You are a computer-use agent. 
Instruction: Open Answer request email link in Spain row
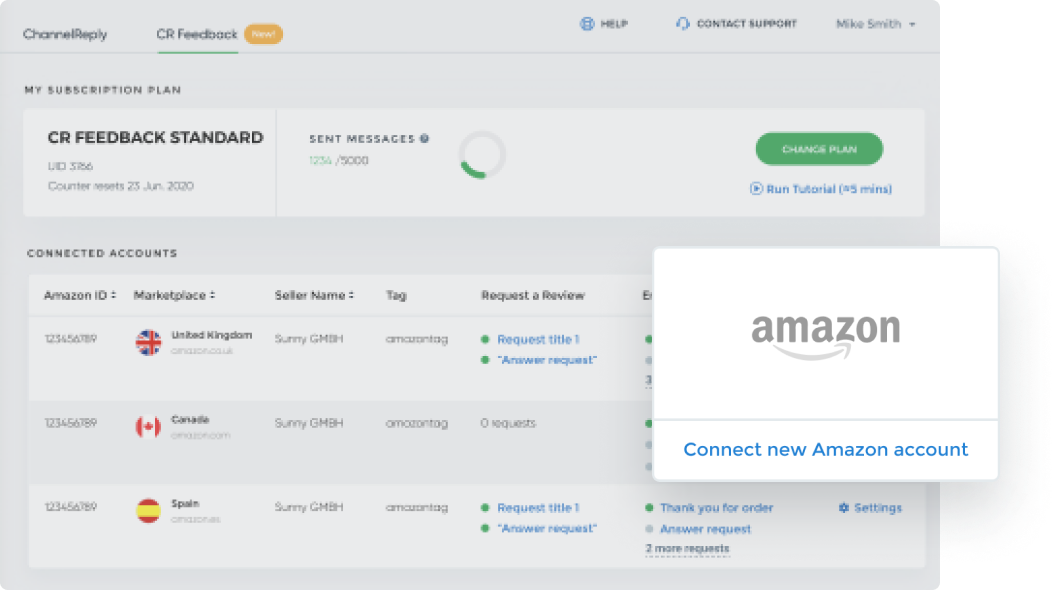click(x=705, y=528)
